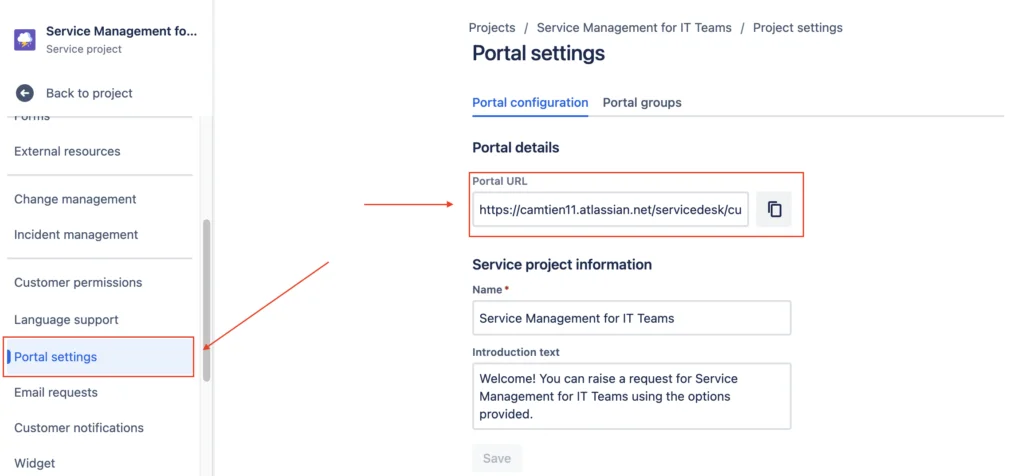1020x476 pixels.
Task: Click the Projects breadcrumb link
Action: pos(492,28)
